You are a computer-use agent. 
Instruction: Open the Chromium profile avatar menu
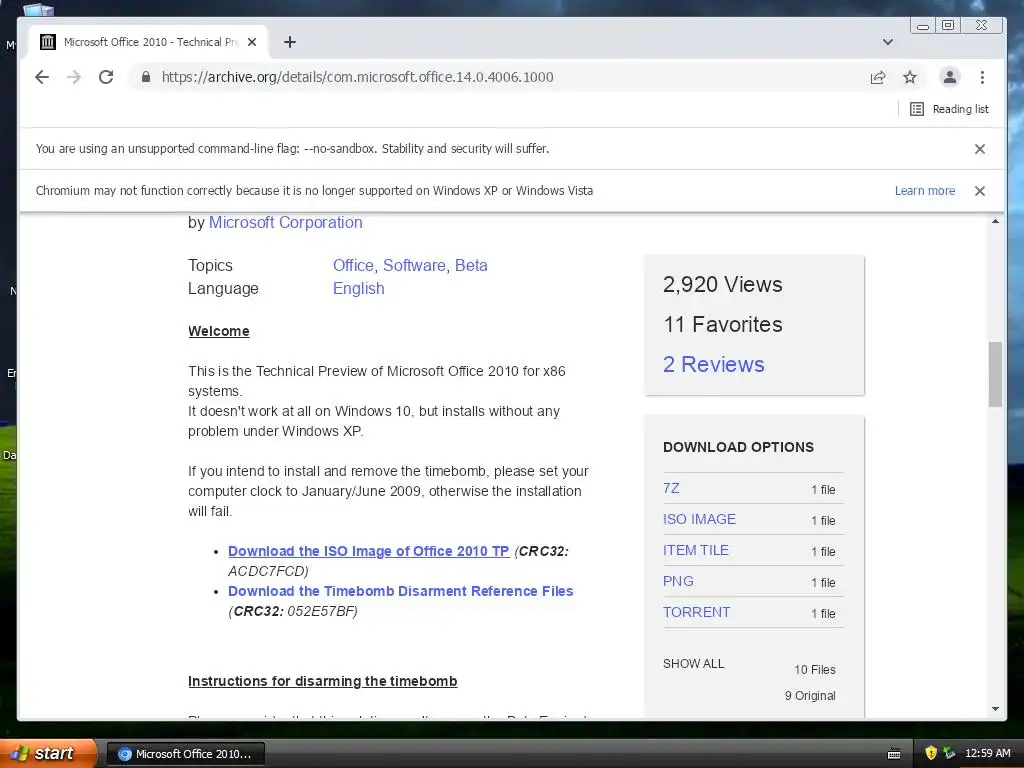[950, 77]
